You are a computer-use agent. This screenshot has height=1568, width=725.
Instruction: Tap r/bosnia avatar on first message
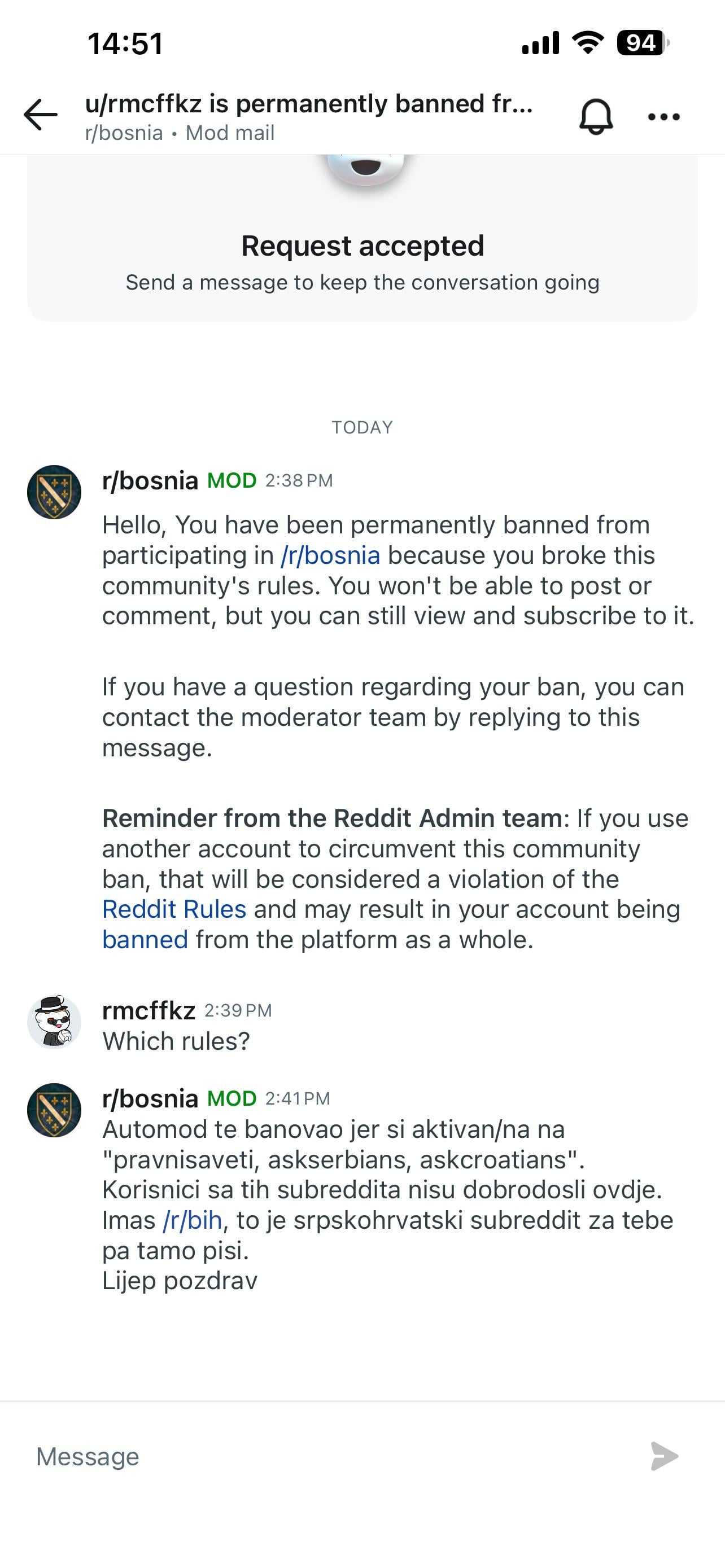54,492
